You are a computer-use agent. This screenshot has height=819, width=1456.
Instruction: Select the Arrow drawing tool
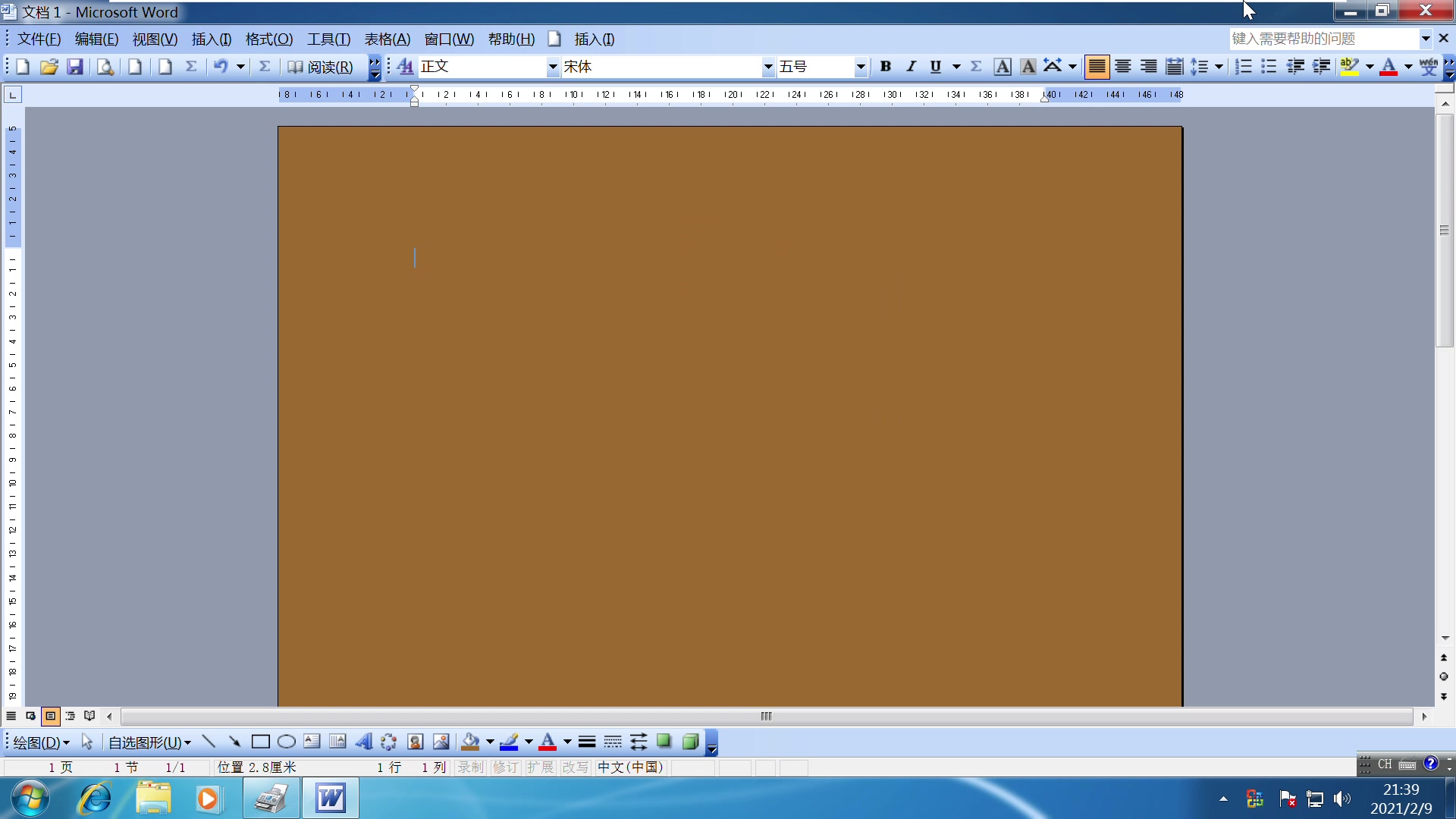pos(234,742)
